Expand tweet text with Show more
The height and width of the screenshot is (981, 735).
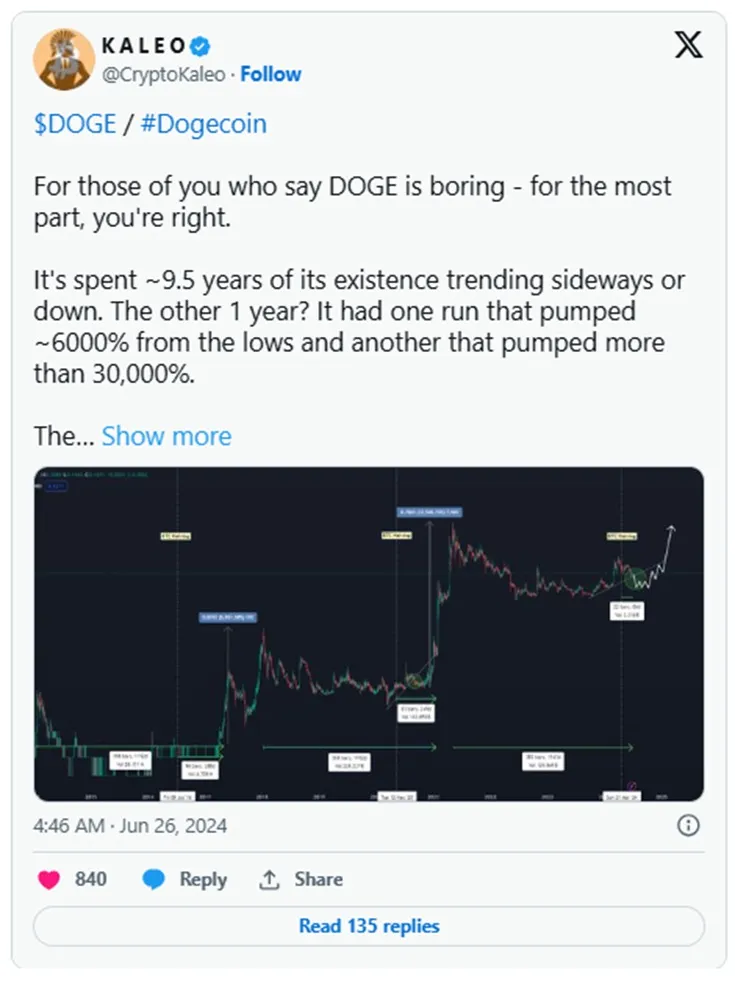(x=166, y=436)
